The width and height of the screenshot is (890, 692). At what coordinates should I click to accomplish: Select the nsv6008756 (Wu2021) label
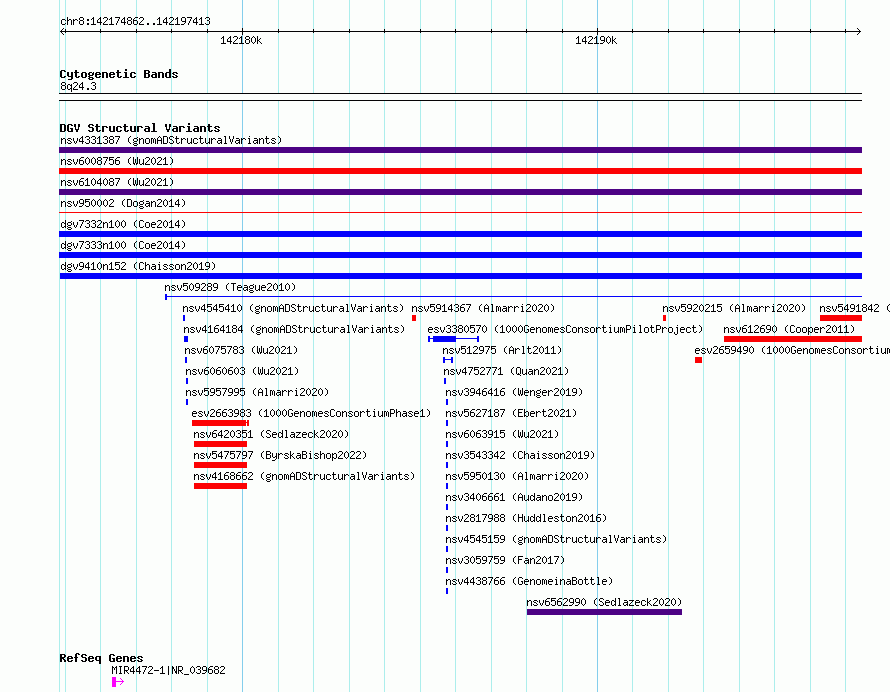[x=117, y=161]
